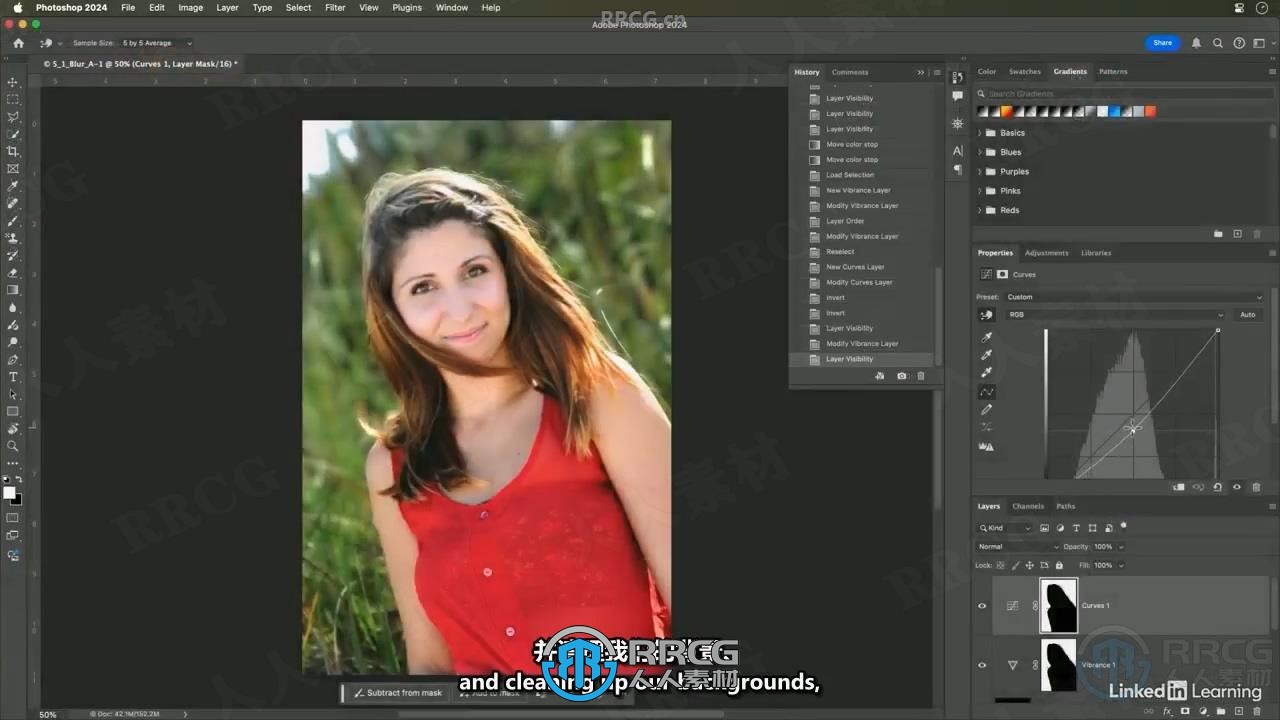Click the on-image adjustment tool in Curves
The image size is (1280, 720).
(x=987, y=315)
